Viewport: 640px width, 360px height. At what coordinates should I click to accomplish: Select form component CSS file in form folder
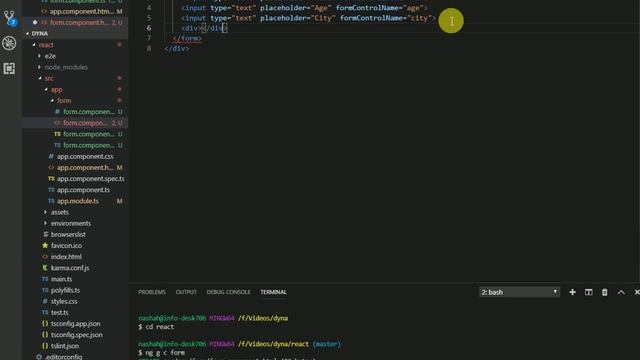[x=89, y=112]
